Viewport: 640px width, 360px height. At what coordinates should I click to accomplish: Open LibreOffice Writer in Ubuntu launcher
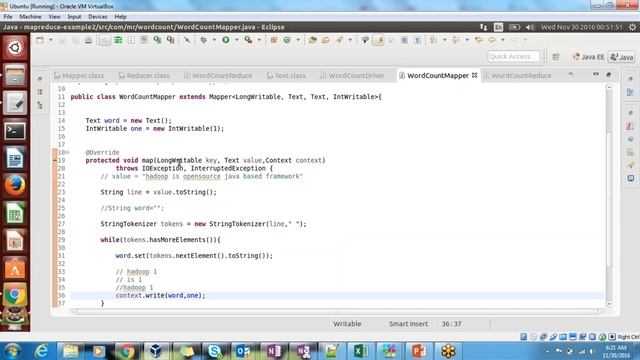tap(15, 158)
